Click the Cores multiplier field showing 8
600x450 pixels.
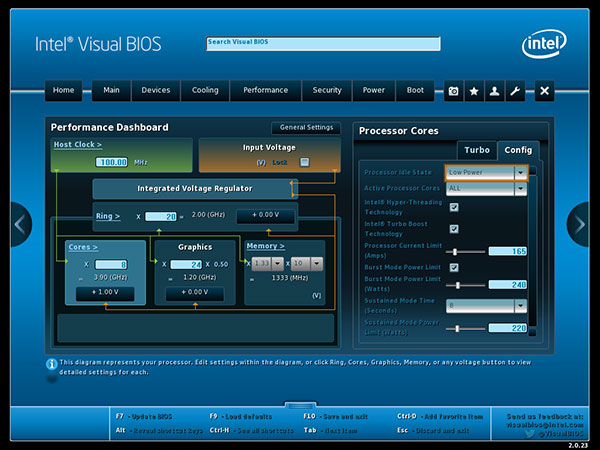click(111, 264)
